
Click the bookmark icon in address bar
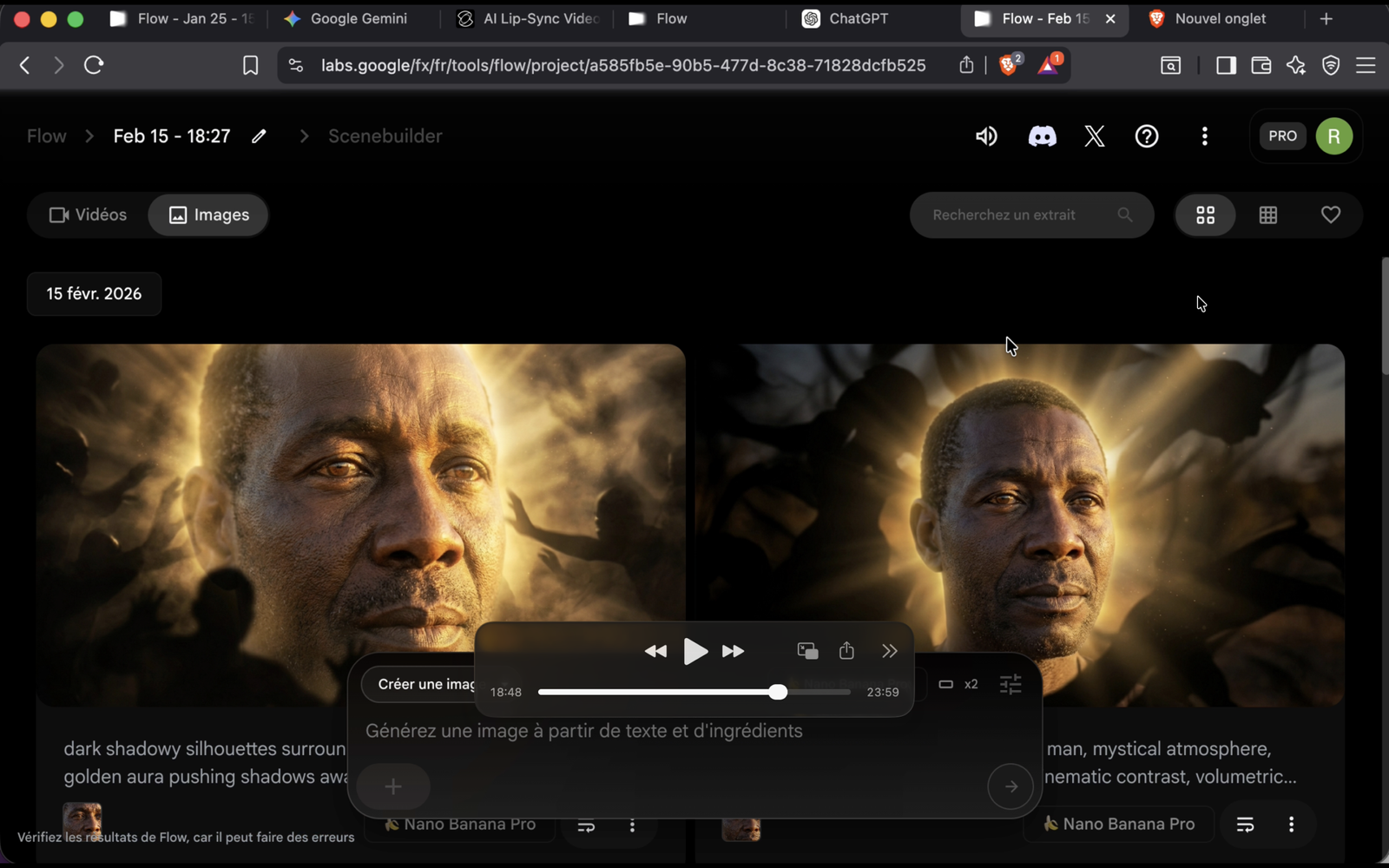click(250, 65)
